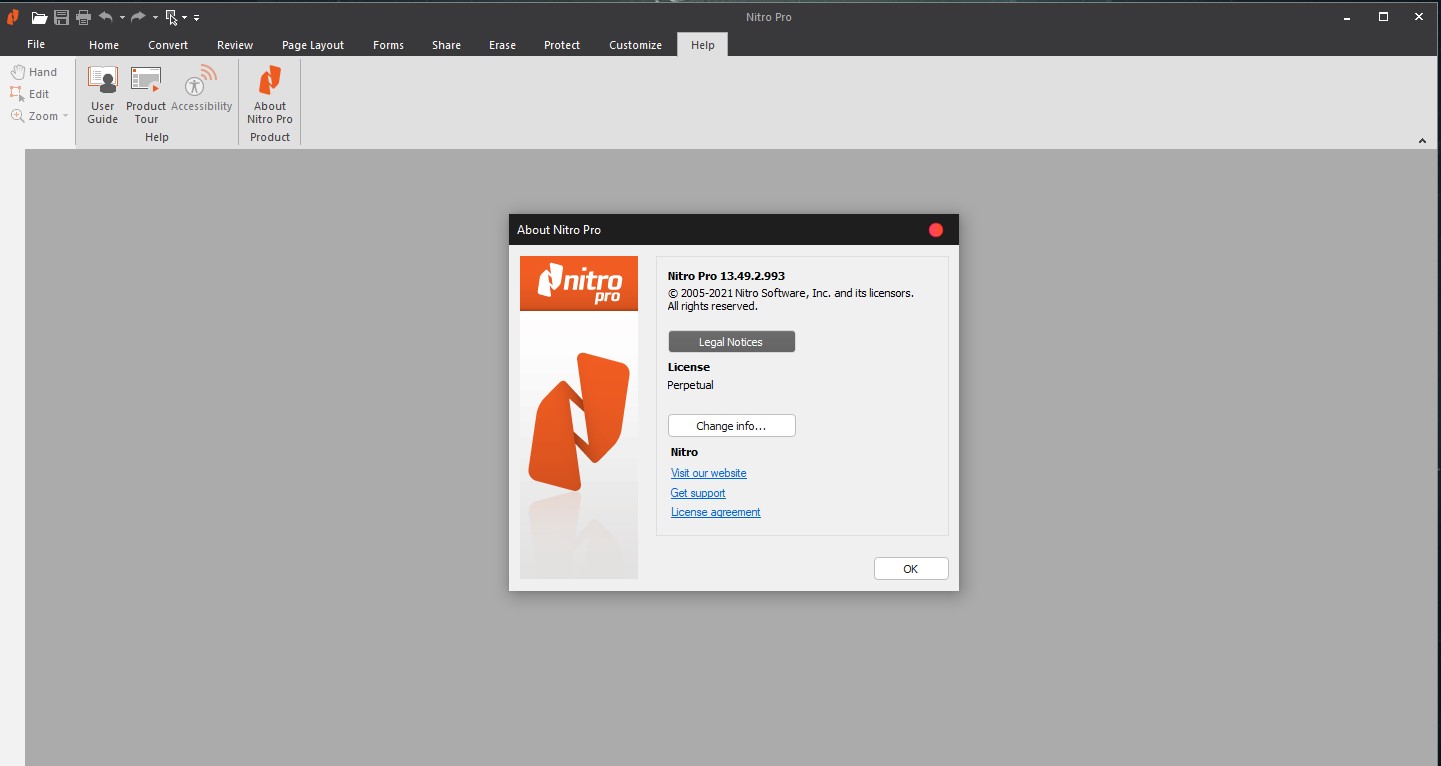The width and height of the screenshot is (1441, 766).
Task: Switch to the Convert tab
Action: pyautogui.click(x=168, y=45)
